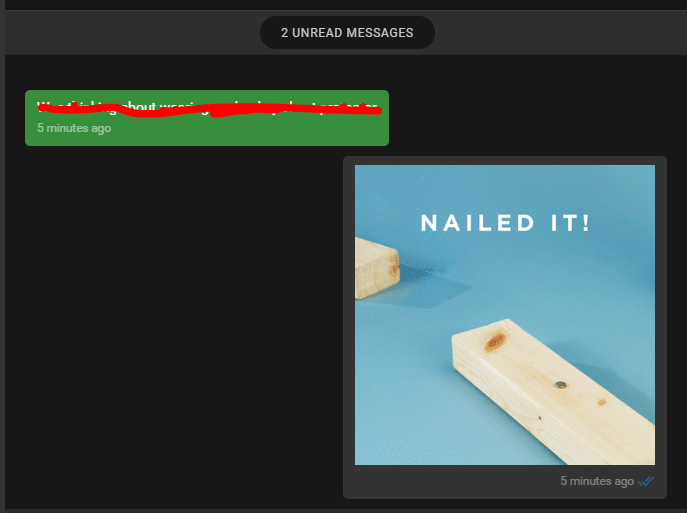This screenshot has height=513, width=687.
Task: Open the NAILED IT! image attachment
Action: click(x=505, y=315)
